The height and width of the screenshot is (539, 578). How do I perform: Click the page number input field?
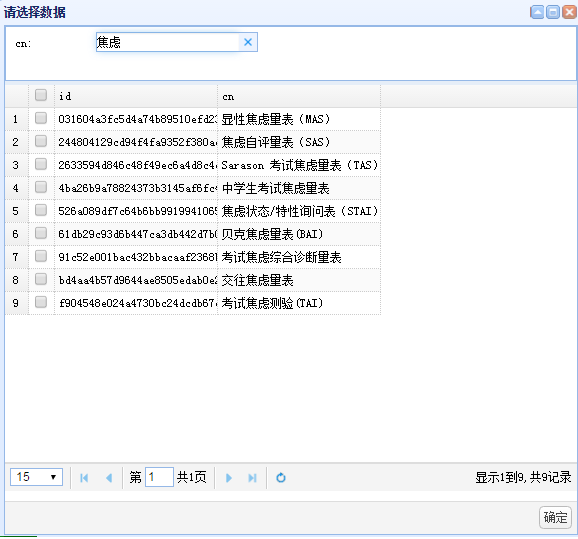tap(159, 477)
